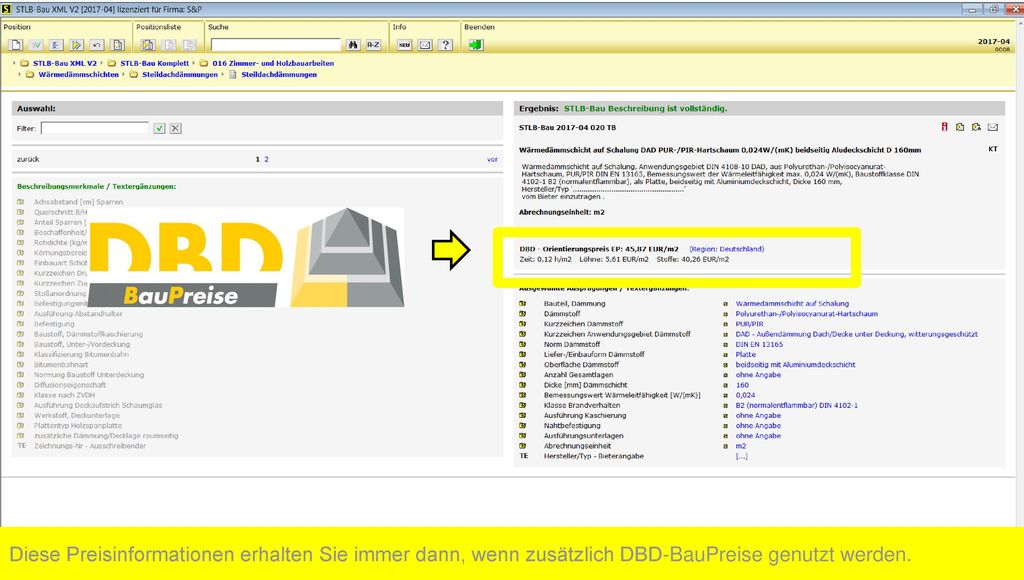Screen dimensions: 1024x580
Task: Open 016 Zimmer- und Holzbauarbeiten breadcrumb
Action: (273, 63)
